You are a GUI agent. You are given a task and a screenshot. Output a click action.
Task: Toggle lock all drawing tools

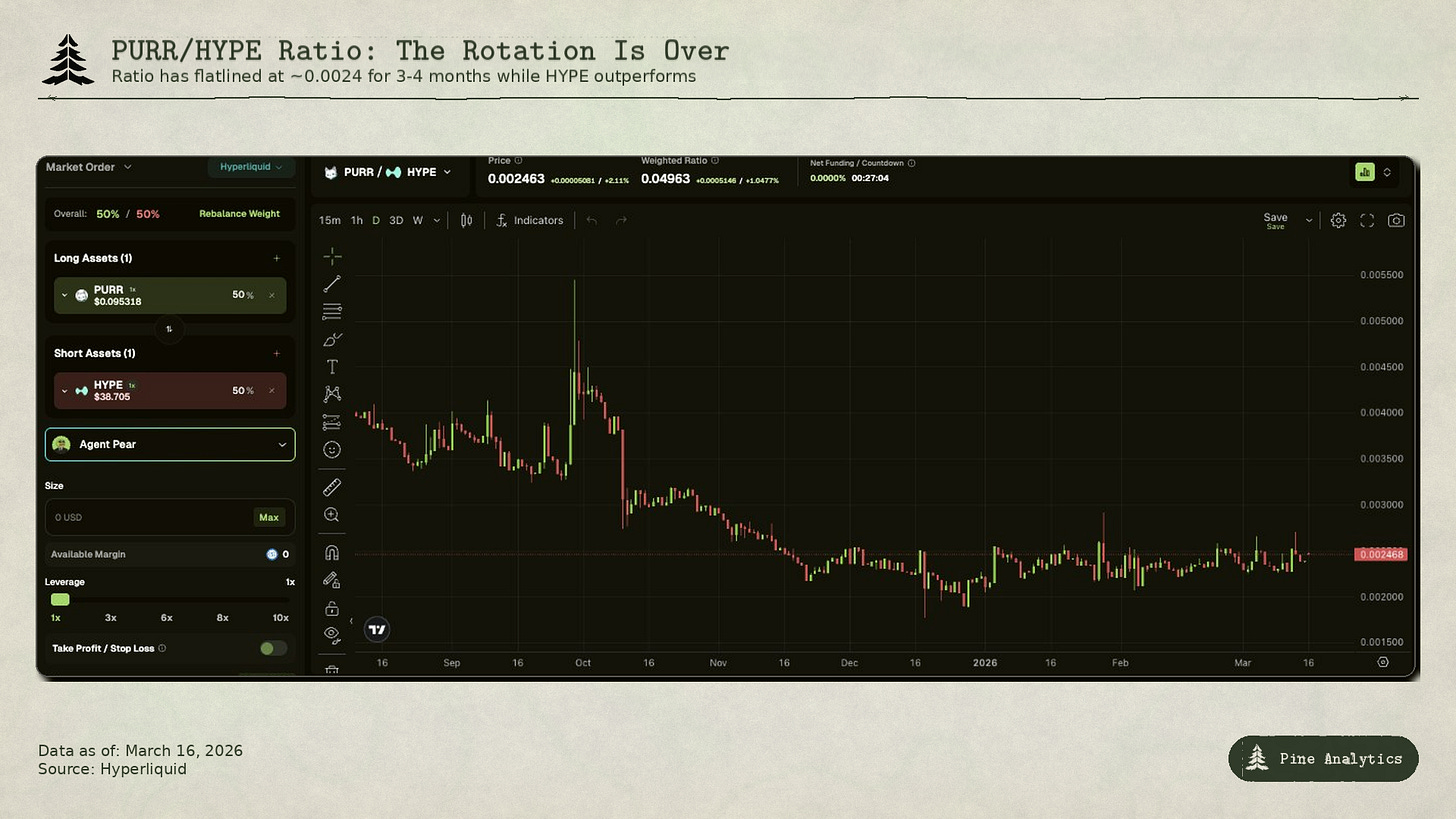point(332,608)
